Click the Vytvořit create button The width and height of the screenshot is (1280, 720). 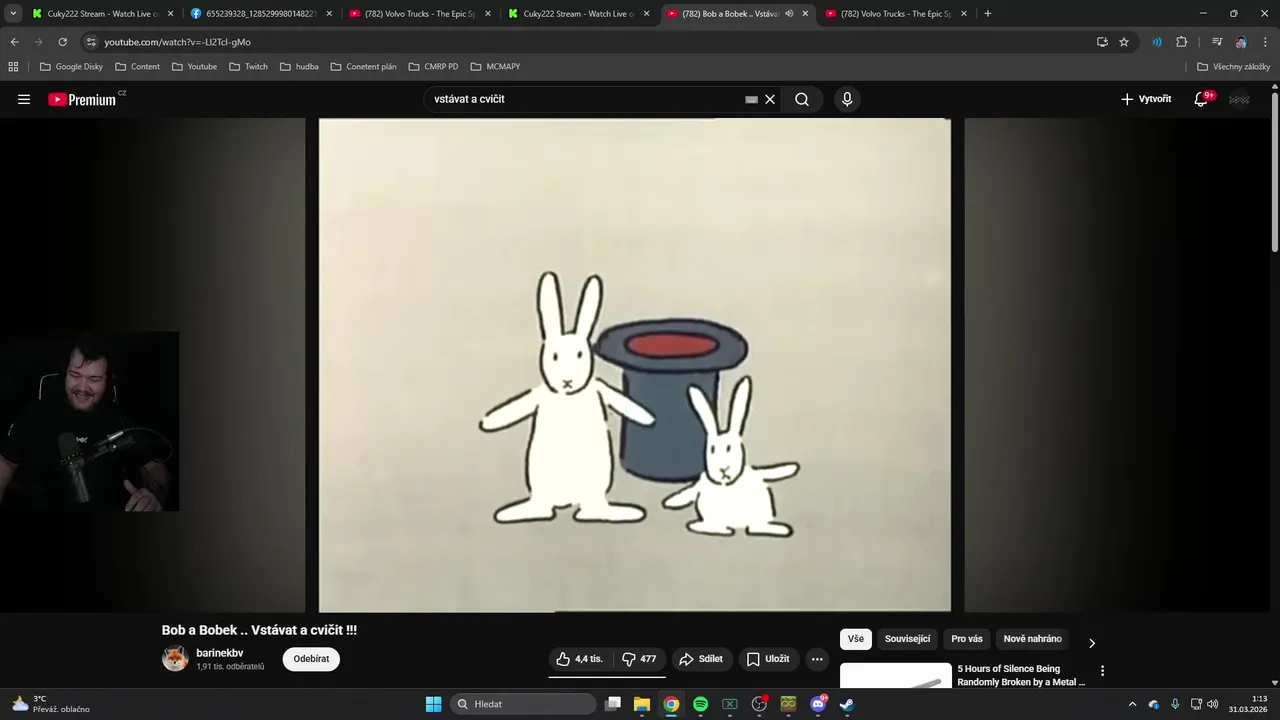pyautogui.click(x=1146, y=99)
